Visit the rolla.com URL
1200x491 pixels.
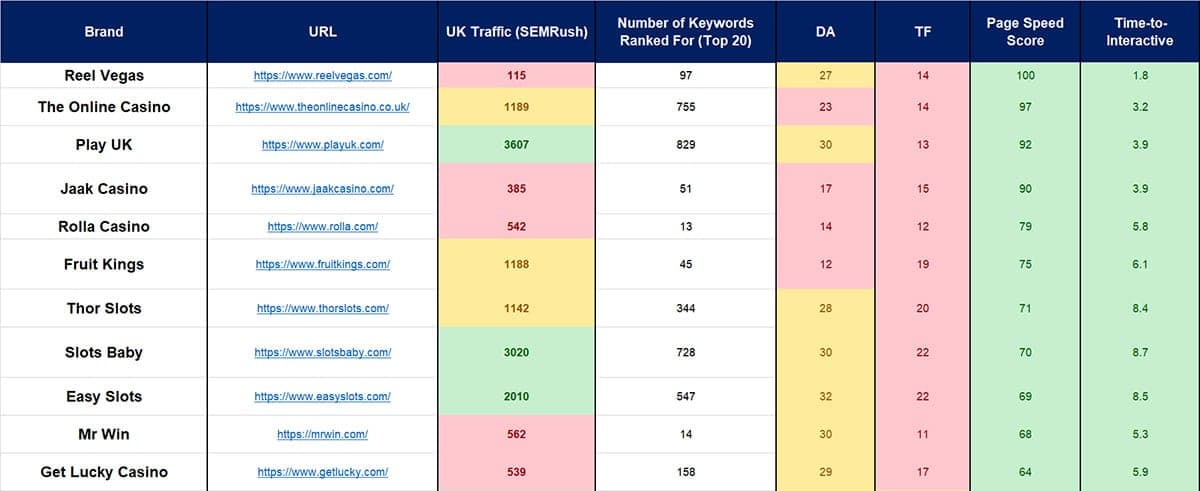(323, 227)
